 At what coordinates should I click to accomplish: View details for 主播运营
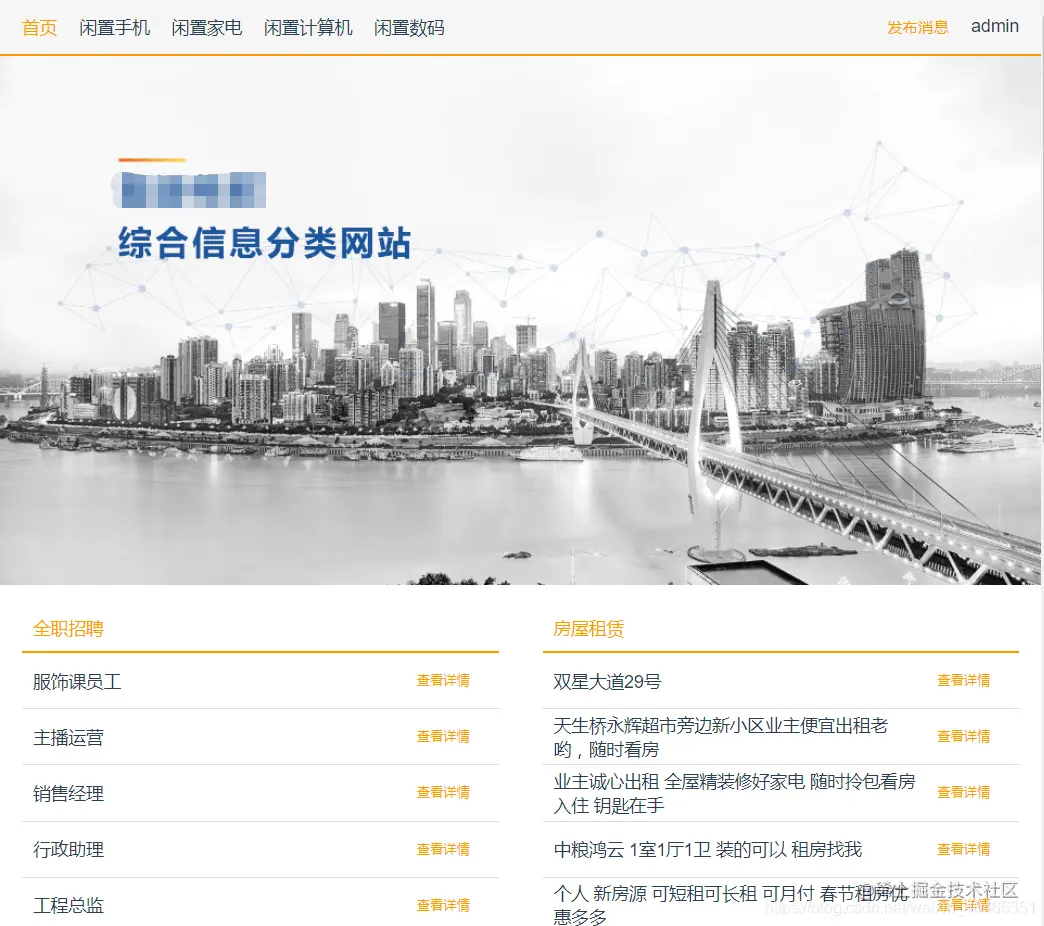pyautogui.click(x=443, y=736)
